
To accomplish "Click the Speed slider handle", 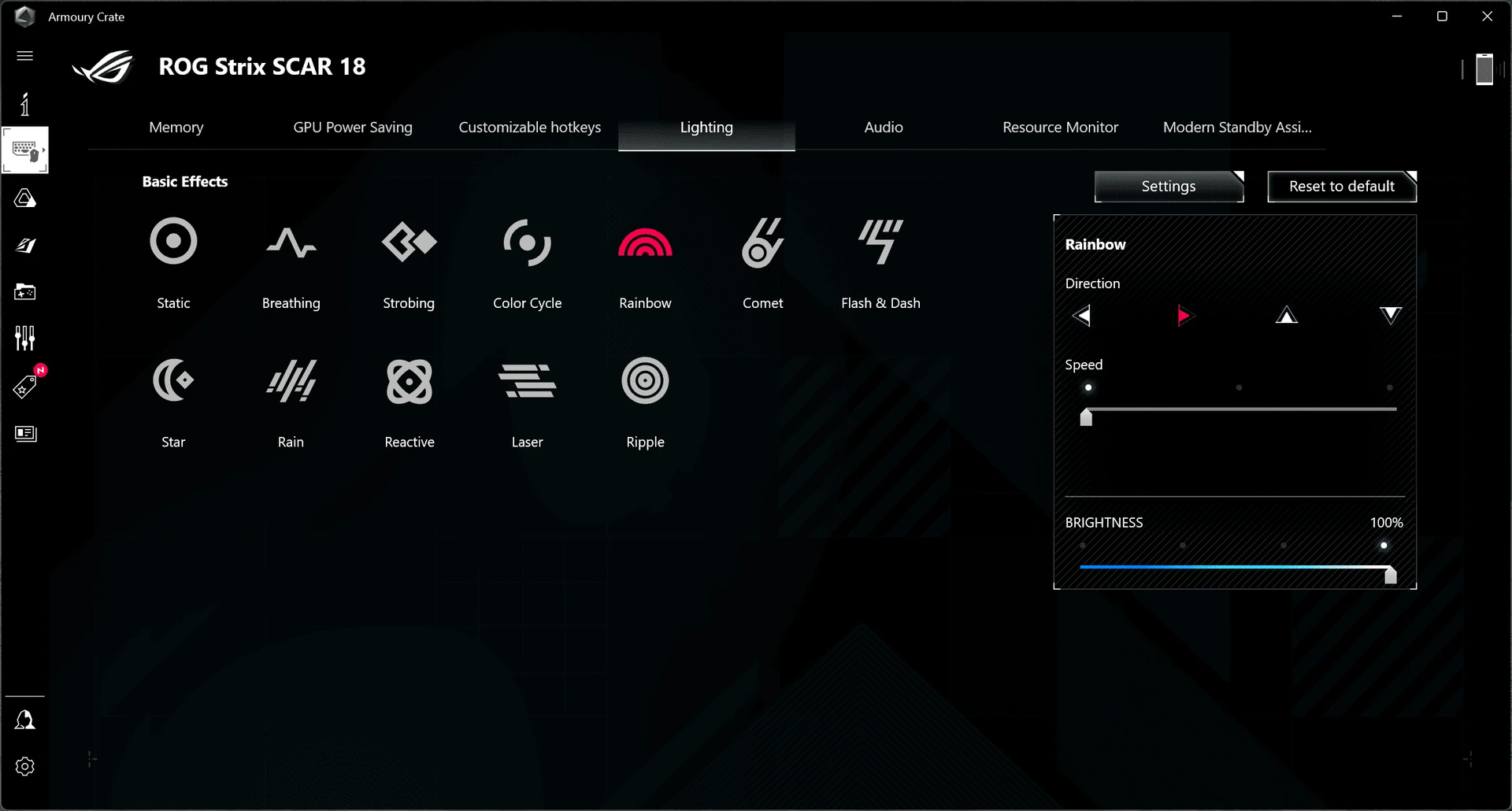I will [x=1086, y=417].
